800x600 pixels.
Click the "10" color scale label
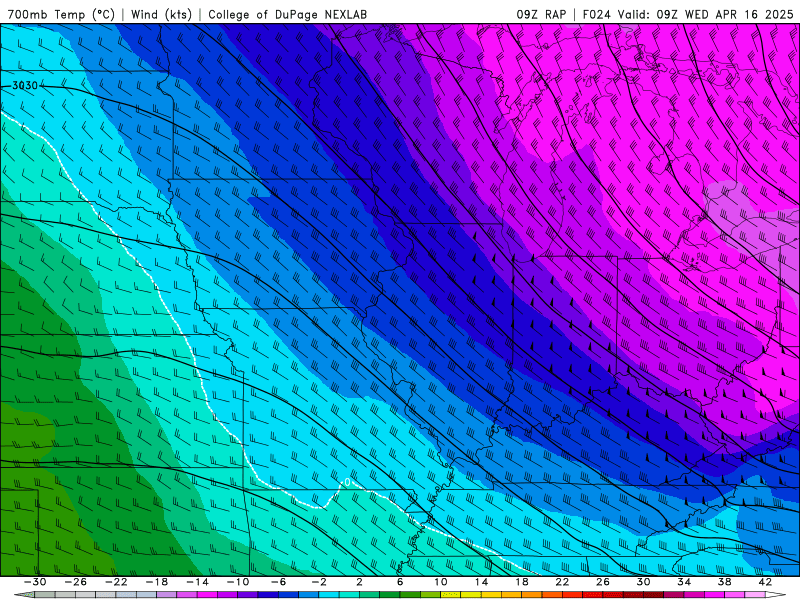(441, 582)
